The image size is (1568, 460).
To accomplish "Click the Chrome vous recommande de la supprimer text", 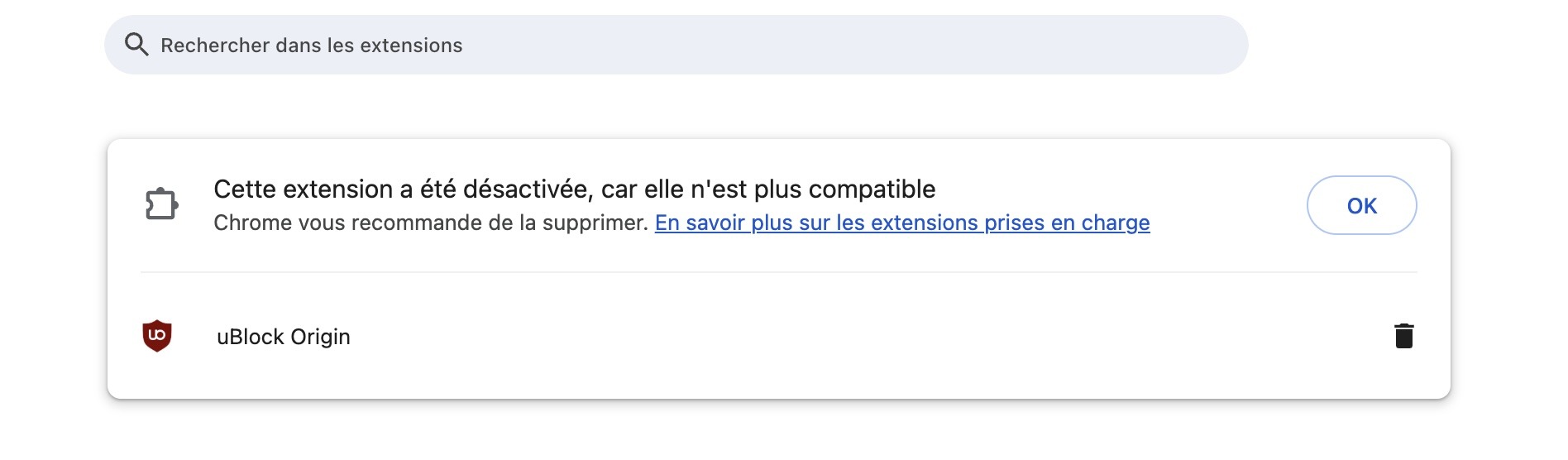I will coord(431,223).
